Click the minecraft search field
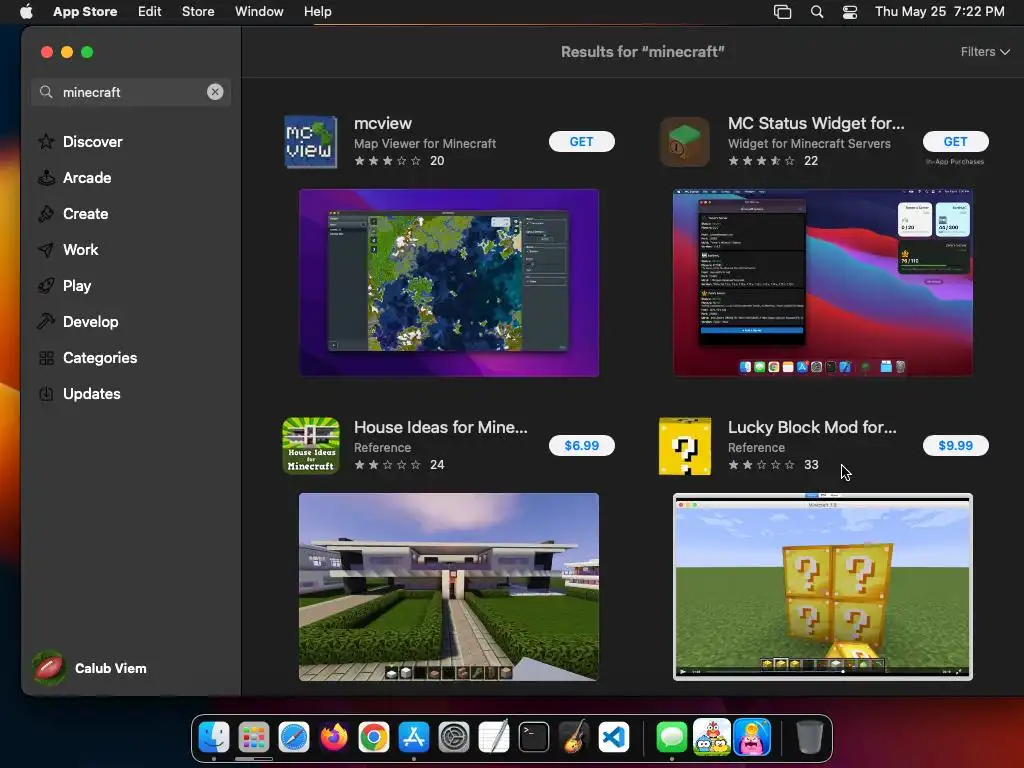This screenshot has height=768, width=1024. click(131, 92)
